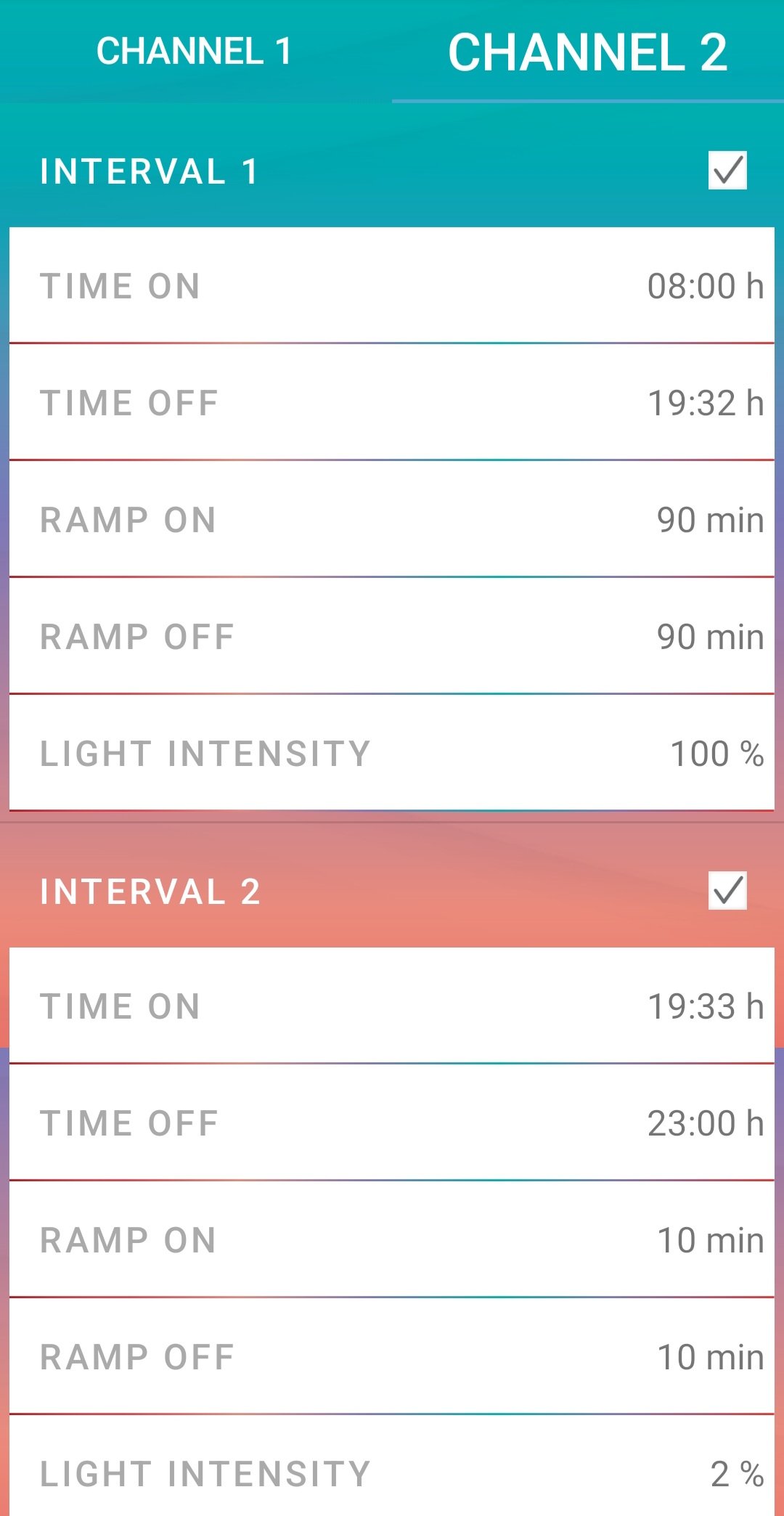Edit Interval 1 Time Off 19:32 h
784x1516 pixels.
(x=392, y=402)
